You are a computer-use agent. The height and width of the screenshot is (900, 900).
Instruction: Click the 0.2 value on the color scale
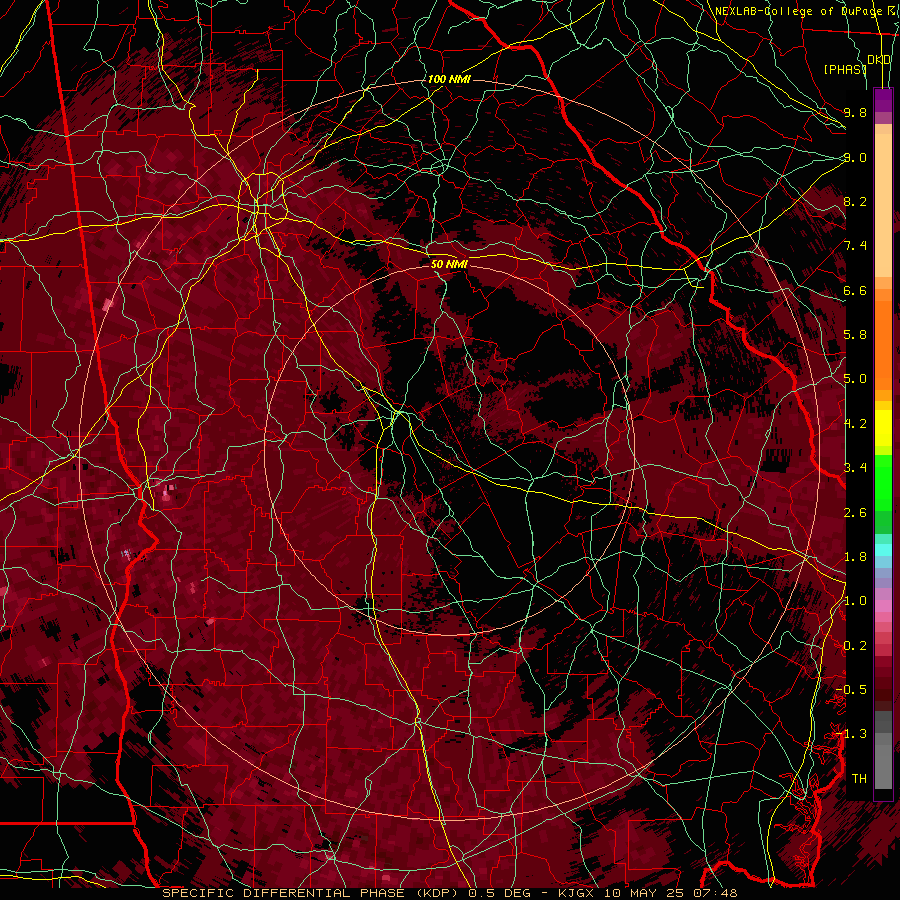click(855, 646)
